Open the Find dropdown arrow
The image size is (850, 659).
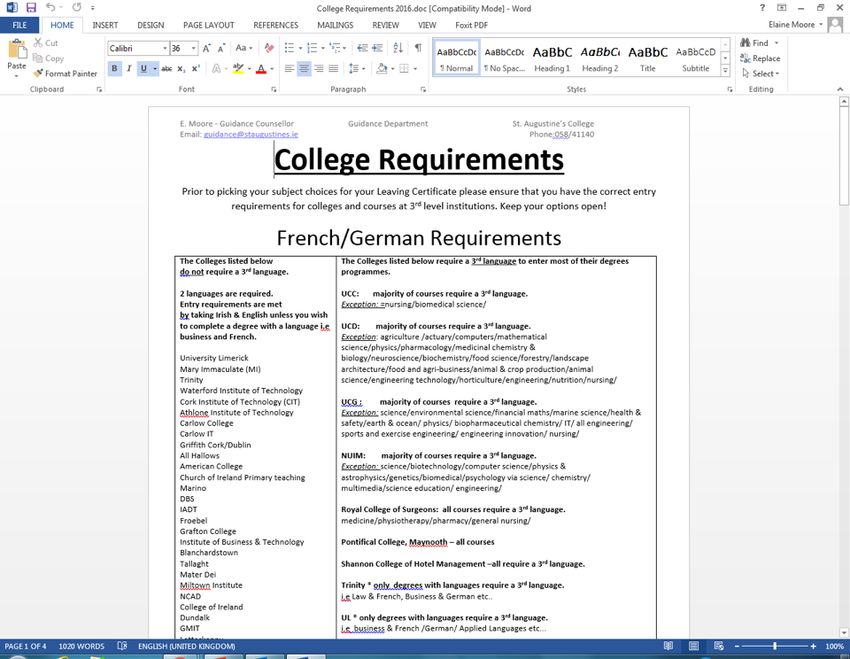(x=776, y=43)
